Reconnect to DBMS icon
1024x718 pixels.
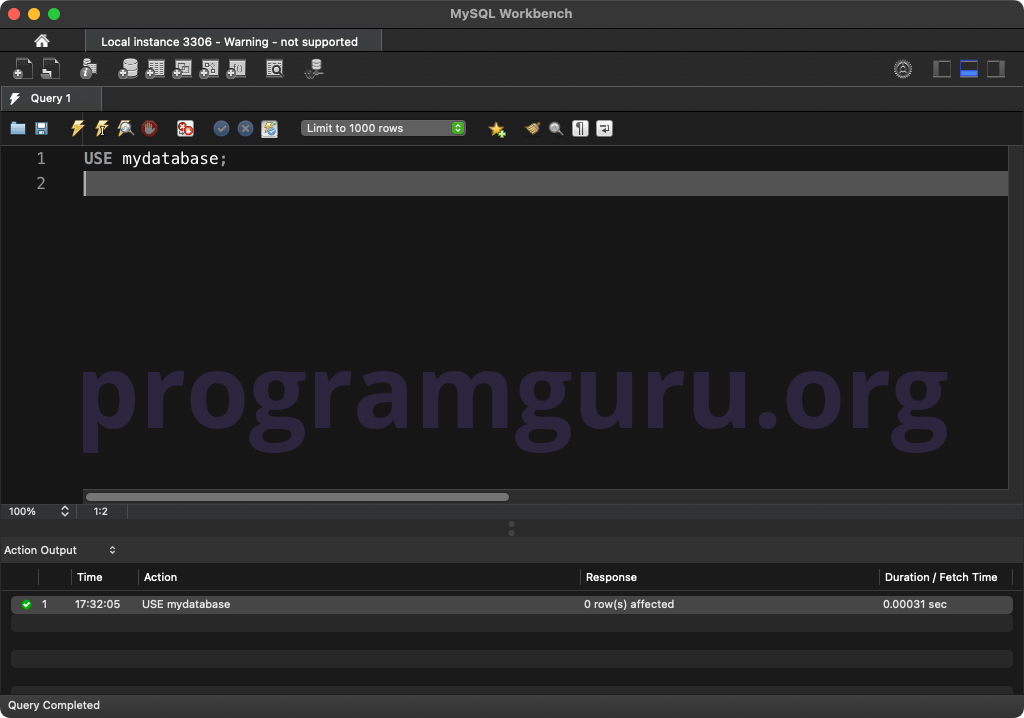[314, 69]
